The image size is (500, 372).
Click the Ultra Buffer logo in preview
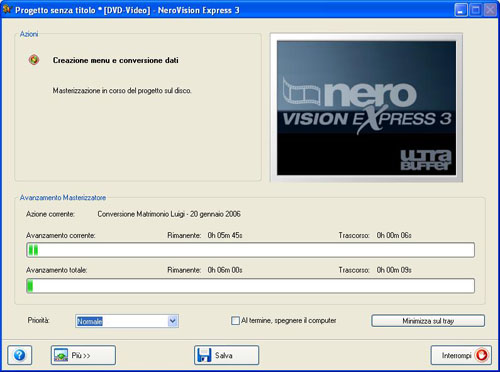[x=426, y=160]
